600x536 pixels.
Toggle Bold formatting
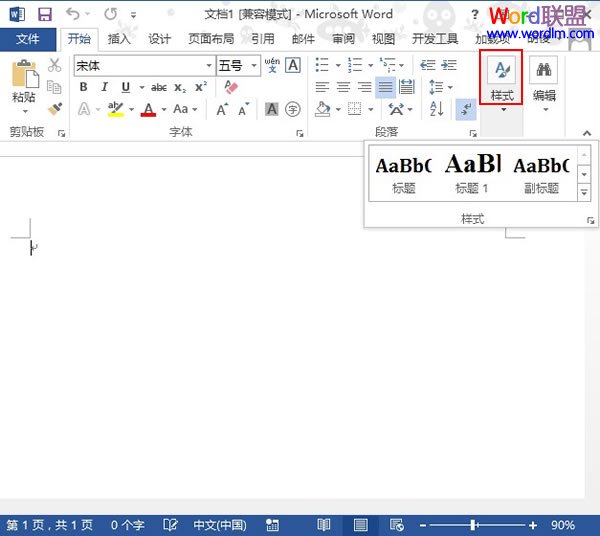tap(83, 87)
